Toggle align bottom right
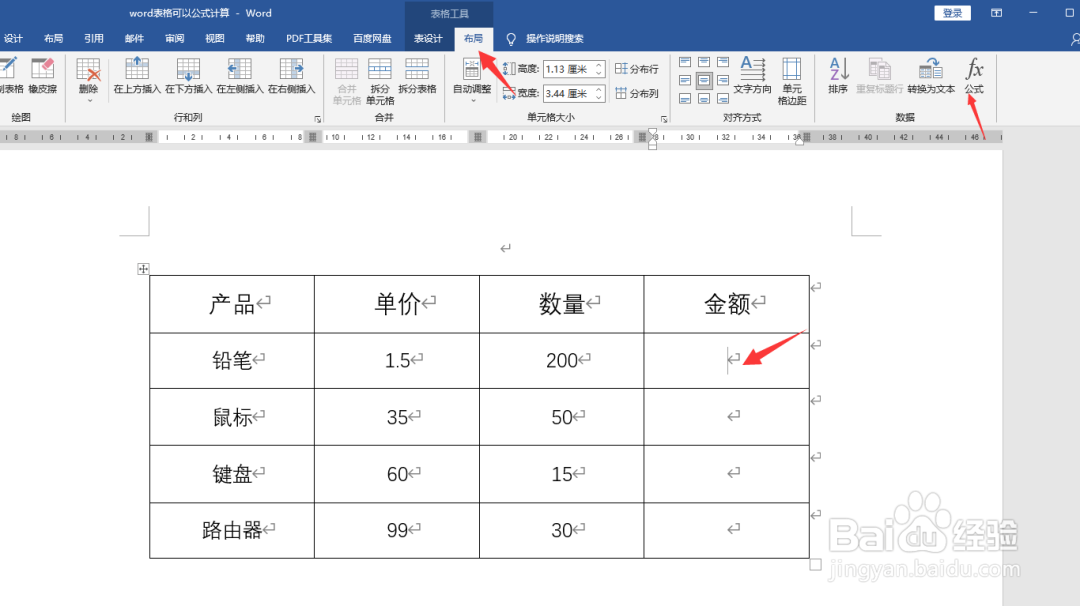The height and width of the screenshot is (606, 1080). coord(723,99)
